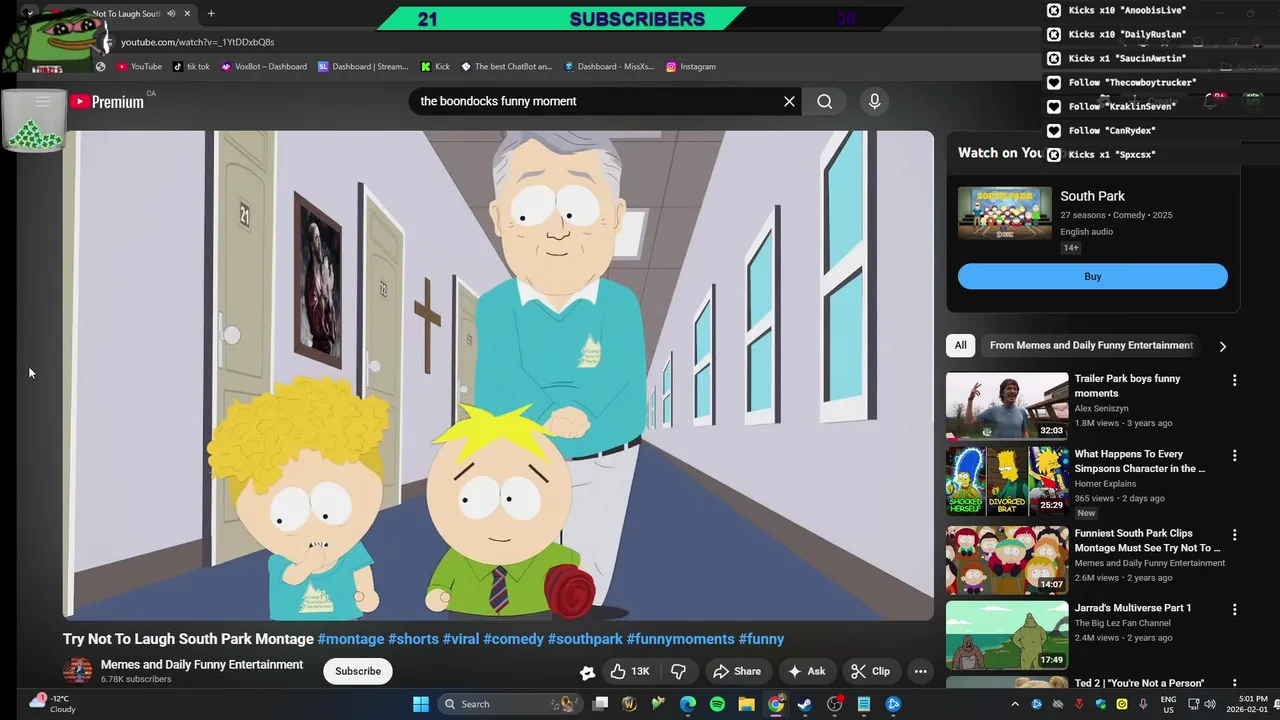The image size is (1280, 720).
Task: Open options menu for Simpsons Character video
Action: (x=1234, y=455)
